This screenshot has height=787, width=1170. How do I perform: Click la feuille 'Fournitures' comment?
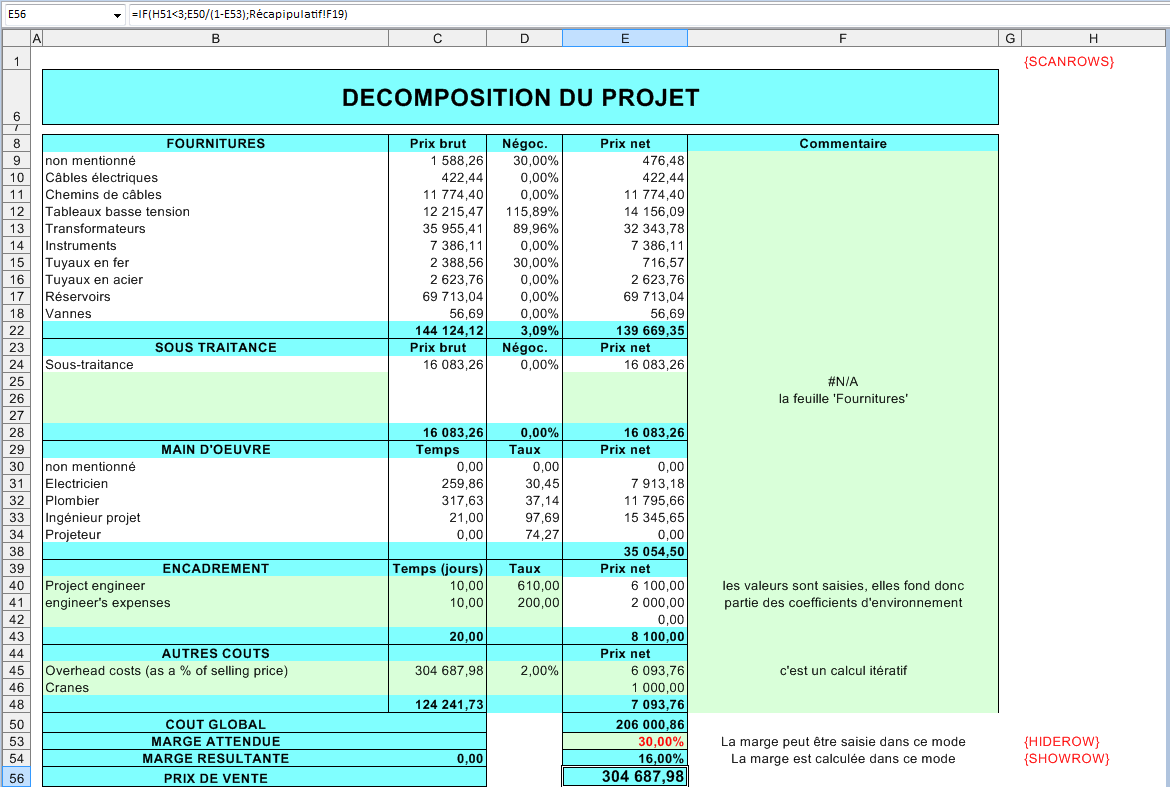[843, 398]
